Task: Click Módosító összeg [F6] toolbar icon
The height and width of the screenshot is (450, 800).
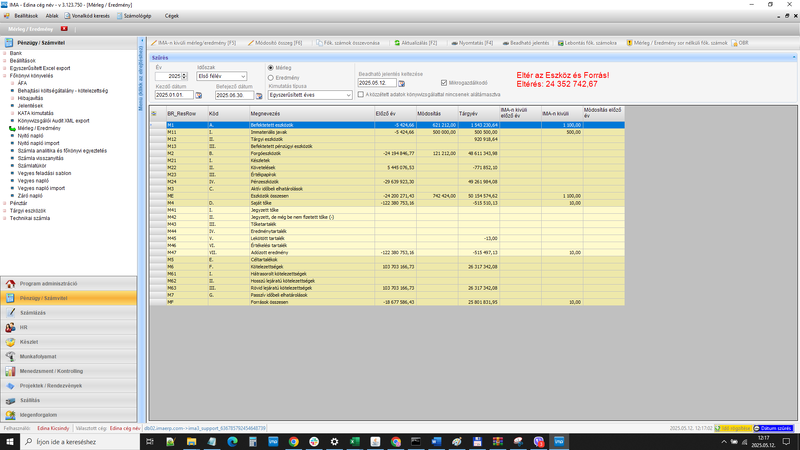Action: click(x=274, y=43)
